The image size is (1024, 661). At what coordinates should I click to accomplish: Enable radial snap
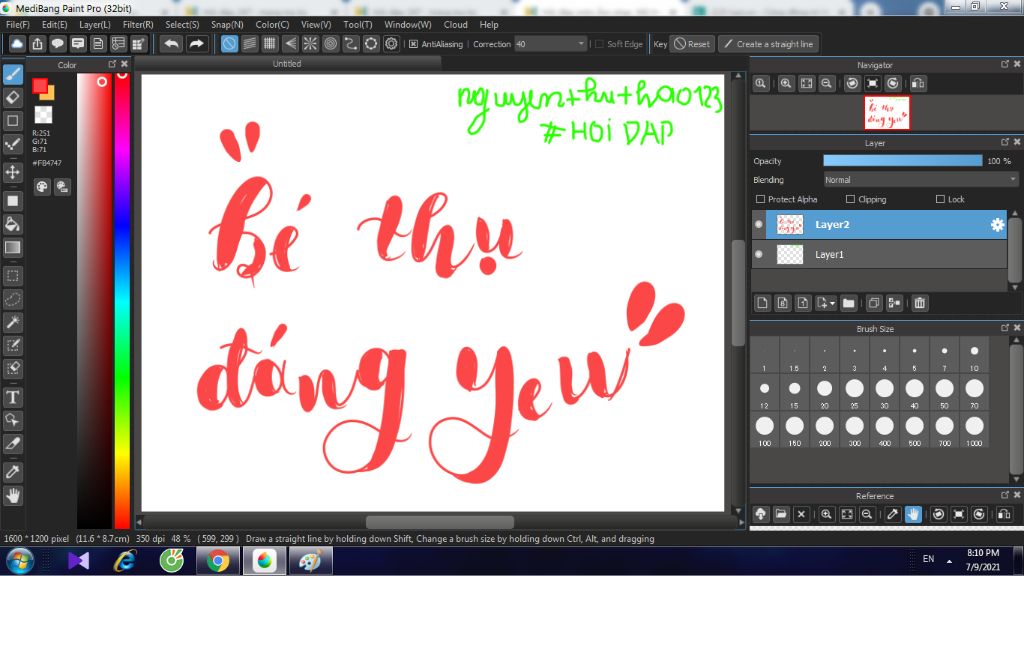(310, 44)
